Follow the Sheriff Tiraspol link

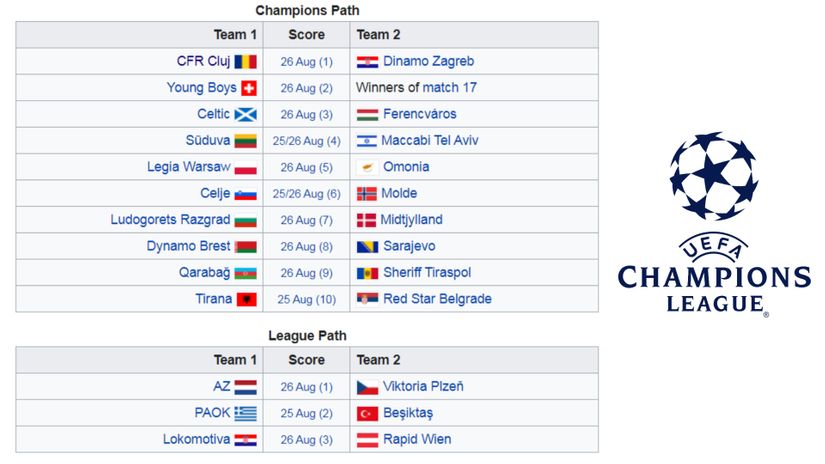427,273
